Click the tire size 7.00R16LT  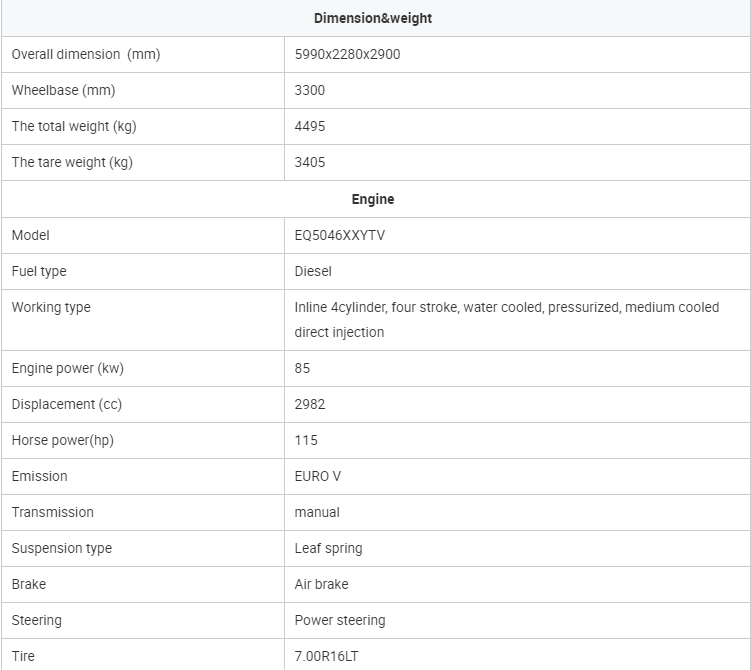[326, 656]
